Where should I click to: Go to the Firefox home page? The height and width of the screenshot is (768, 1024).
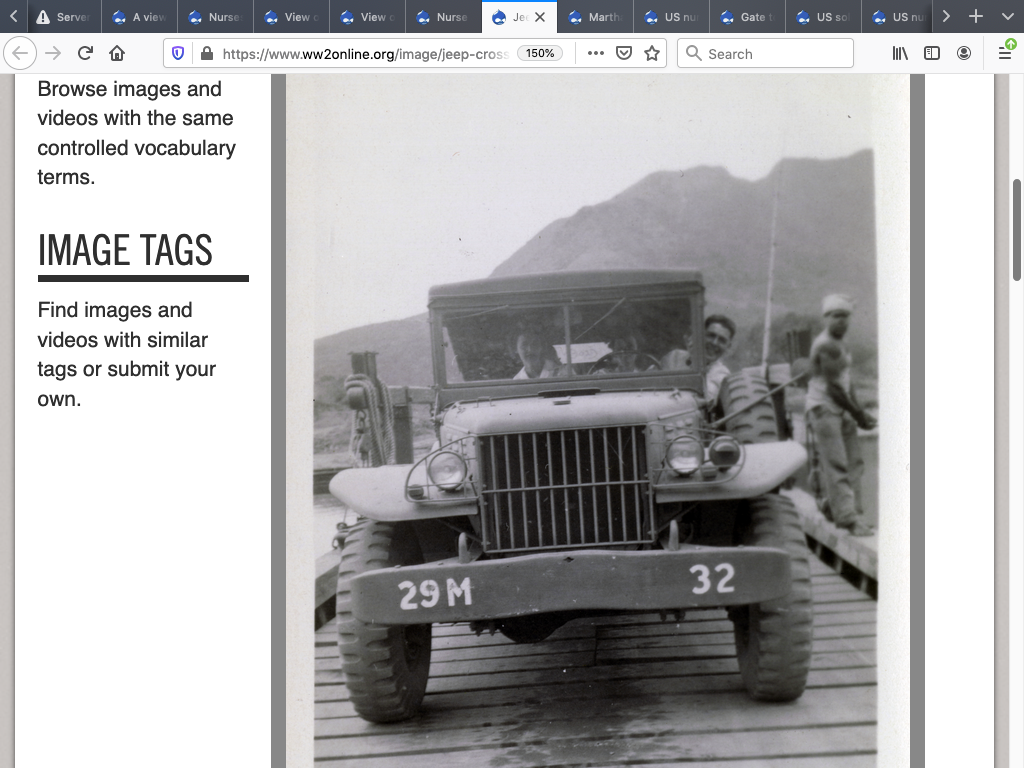[x=117, y=53]
